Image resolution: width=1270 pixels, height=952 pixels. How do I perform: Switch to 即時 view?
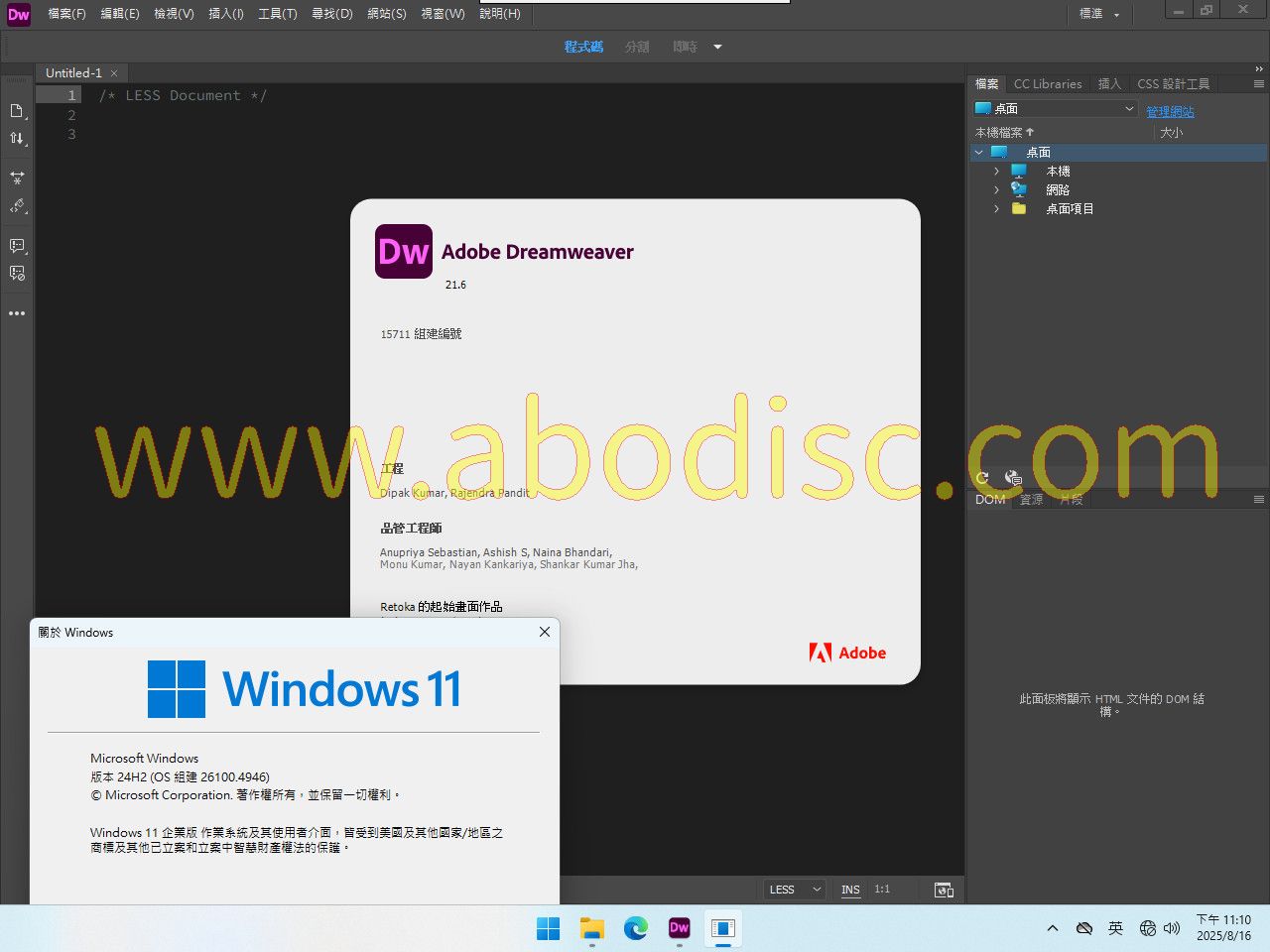pos(685,47)
